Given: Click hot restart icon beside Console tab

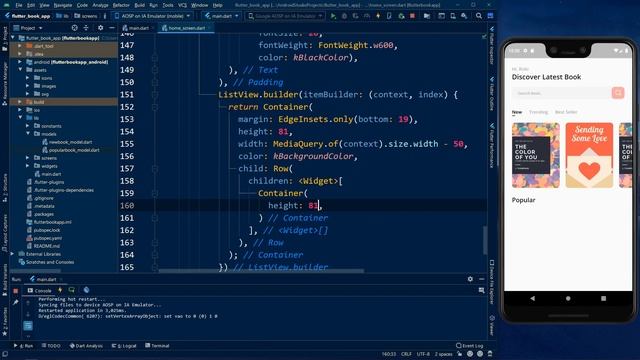Looking at the screenshot, I should (71, 290).
